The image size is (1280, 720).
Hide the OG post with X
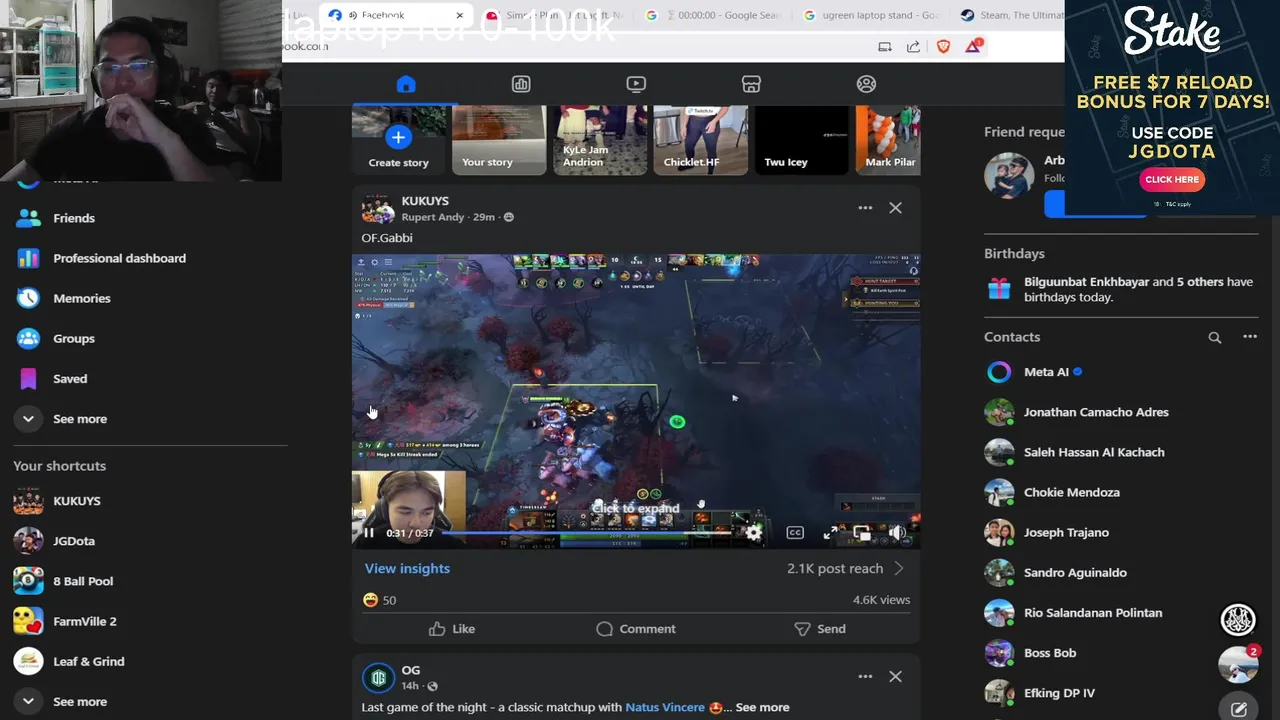[895, 677]
